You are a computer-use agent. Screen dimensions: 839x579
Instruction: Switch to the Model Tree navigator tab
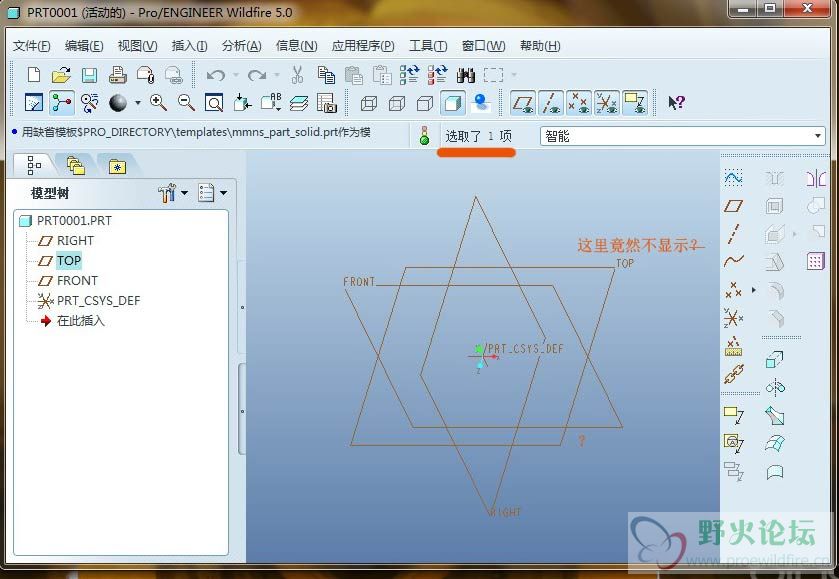tap(34, 166)
